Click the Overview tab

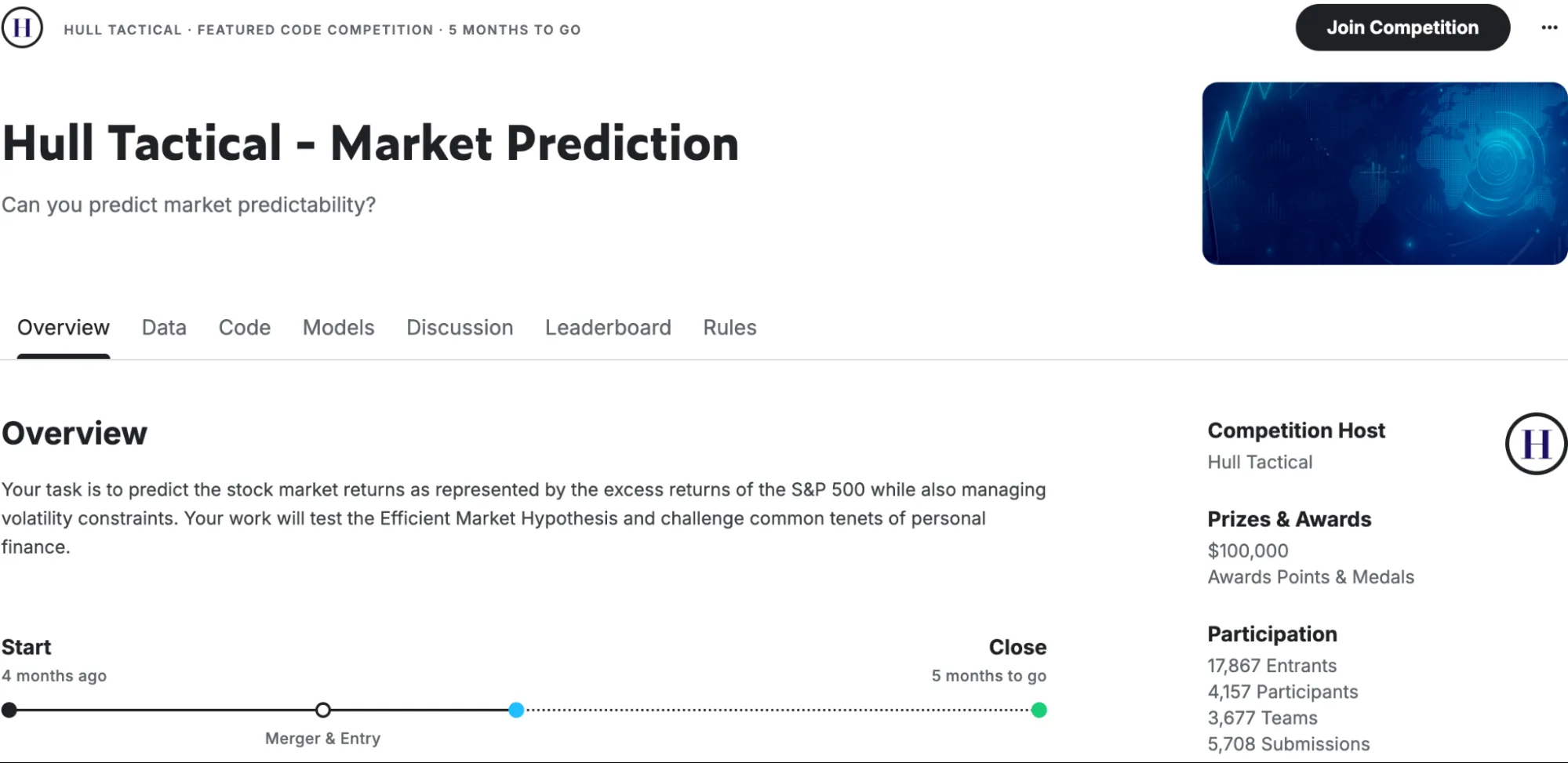(63, 328)
